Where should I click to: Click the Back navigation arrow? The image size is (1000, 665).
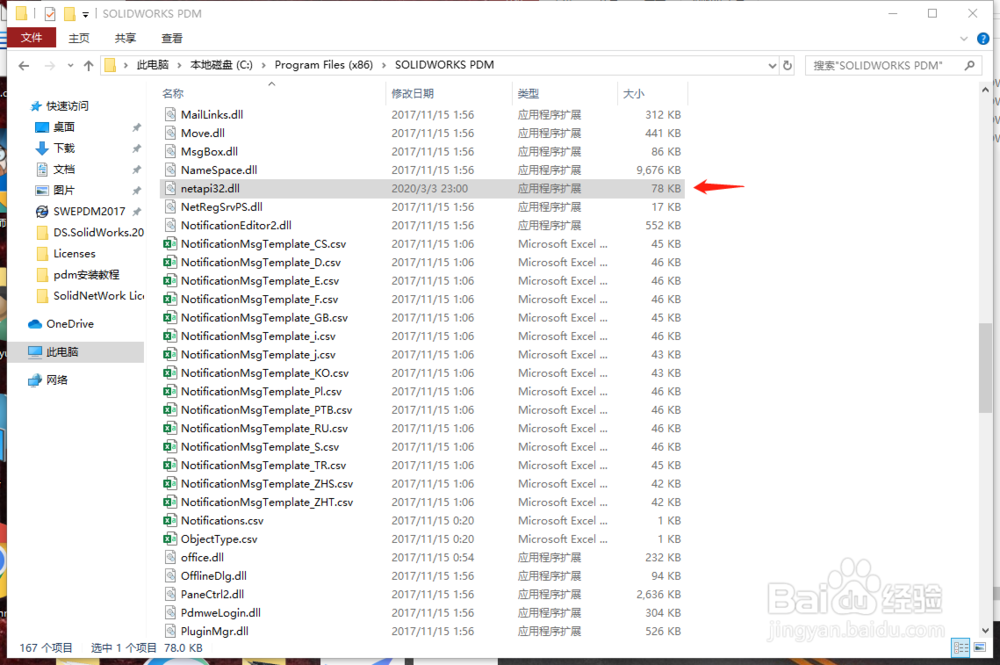pos(24,65)
